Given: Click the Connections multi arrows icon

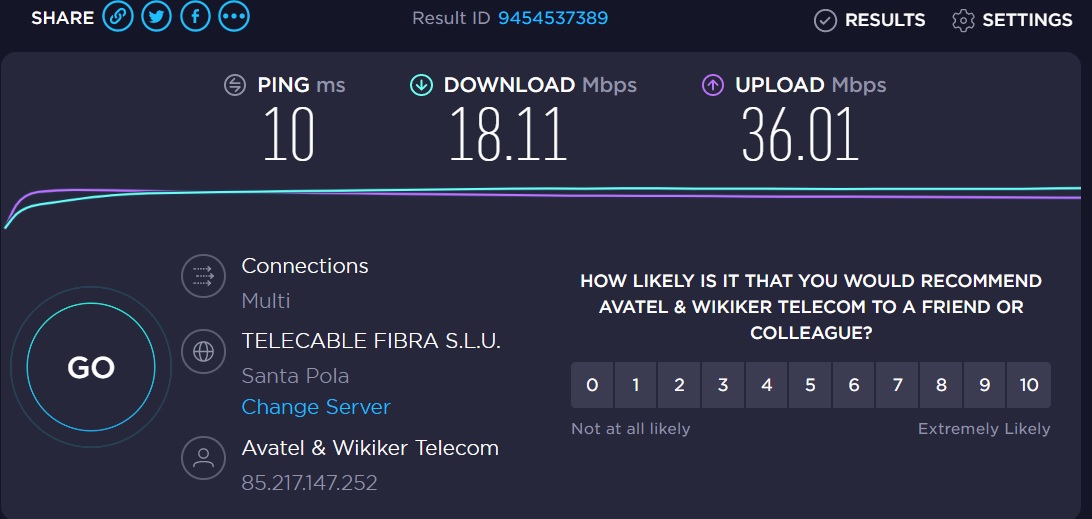Looking at the screenshot, I should pos(203,277).
